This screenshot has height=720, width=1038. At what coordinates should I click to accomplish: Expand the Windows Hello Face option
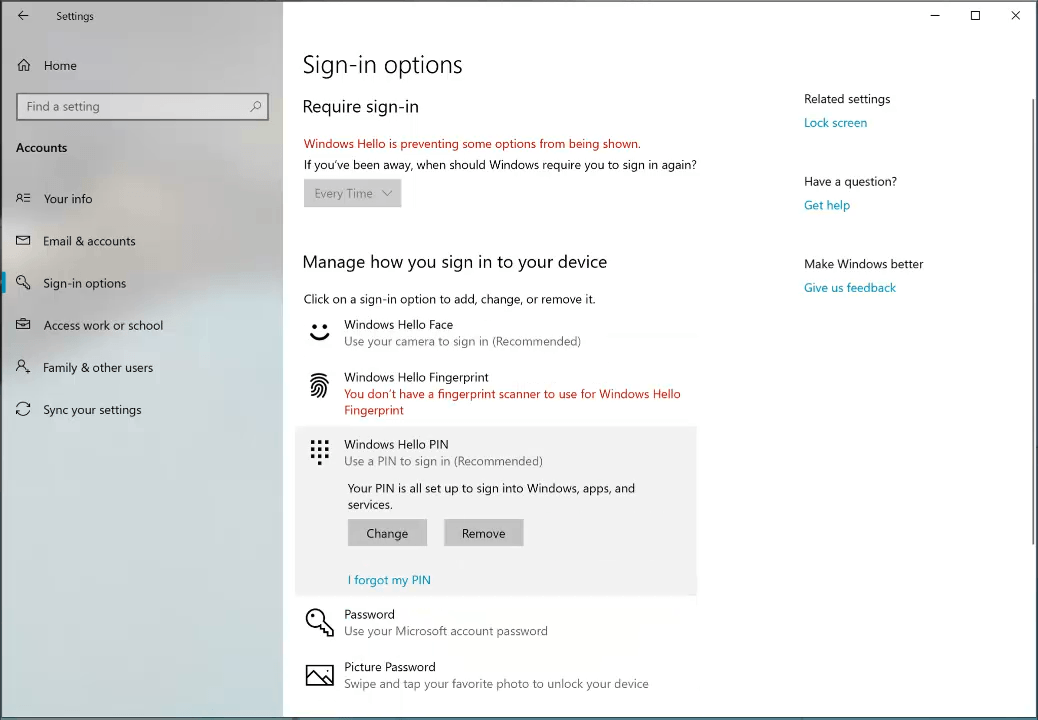click(461, 333)
